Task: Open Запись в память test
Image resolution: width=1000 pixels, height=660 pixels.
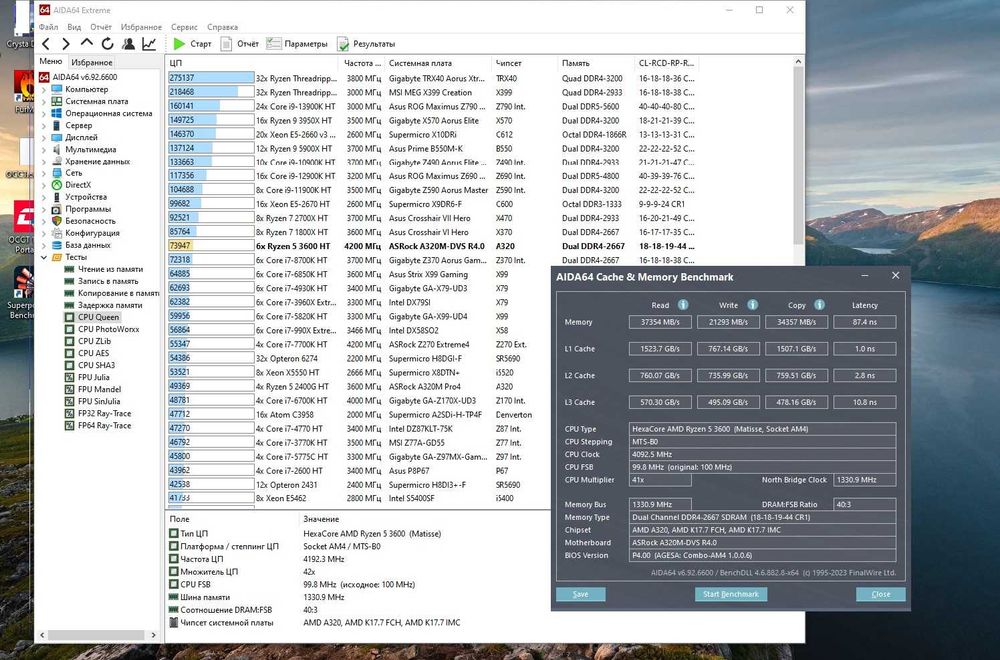Action: tap(108, 281)
